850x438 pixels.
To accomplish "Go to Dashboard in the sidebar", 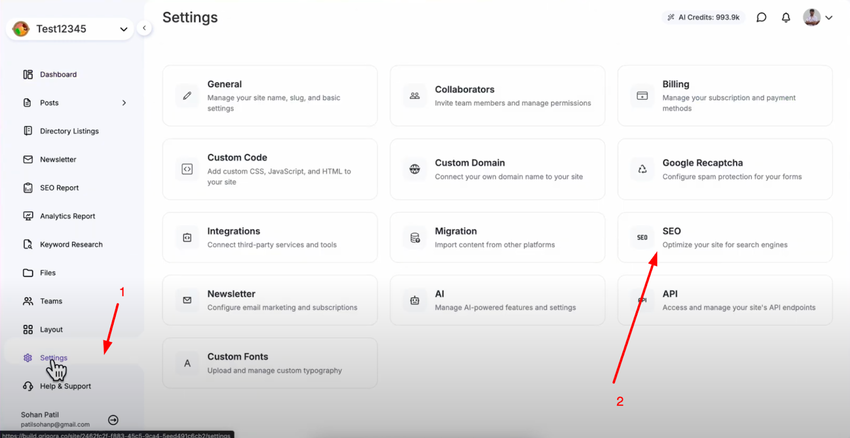I will (58, 75).
